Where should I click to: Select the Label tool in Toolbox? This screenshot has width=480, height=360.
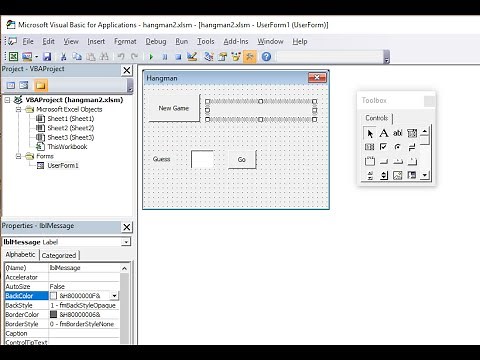pyautogui.click(x=384, y=133)
